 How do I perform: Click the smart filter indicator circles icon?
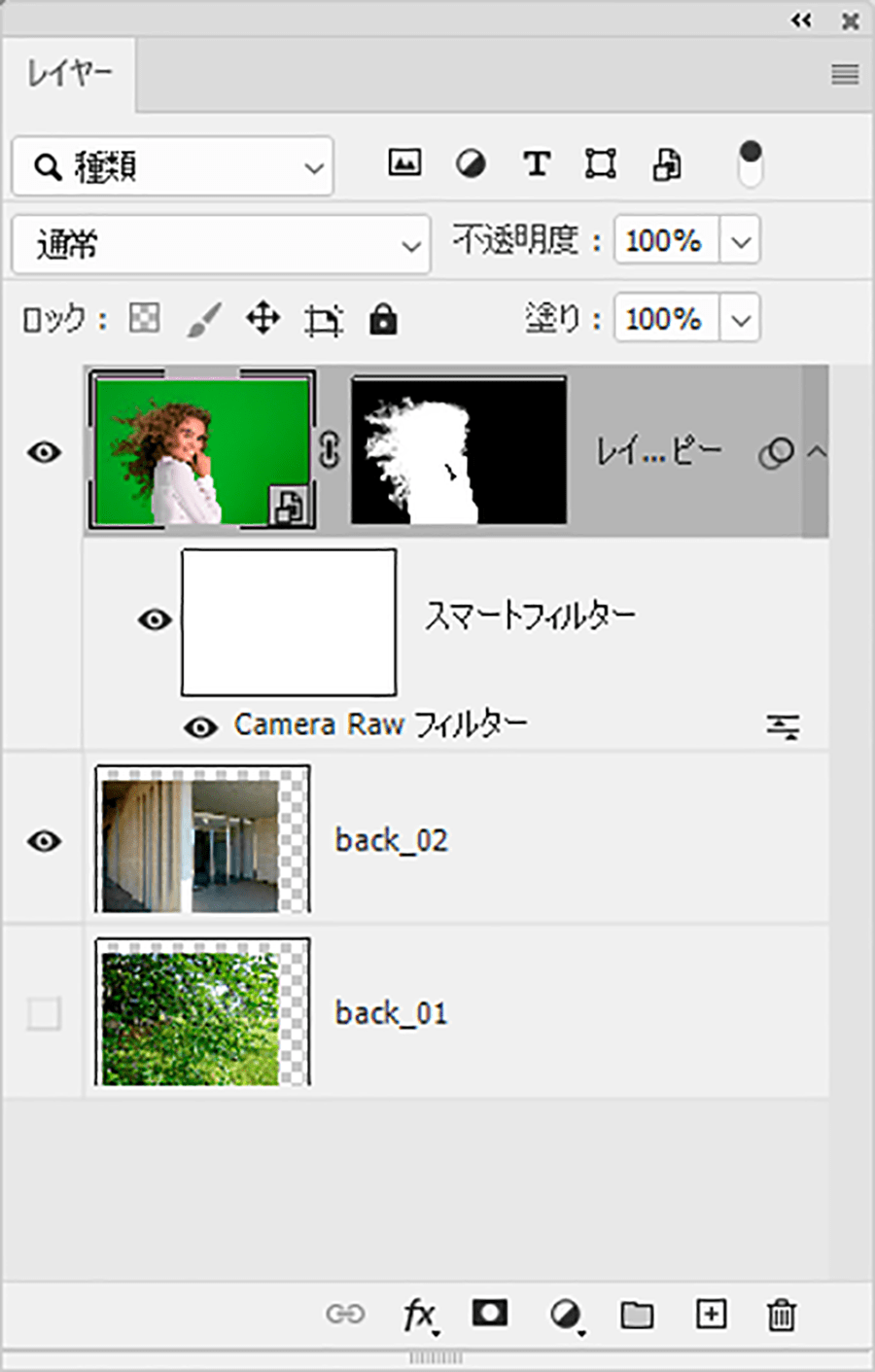776,452
